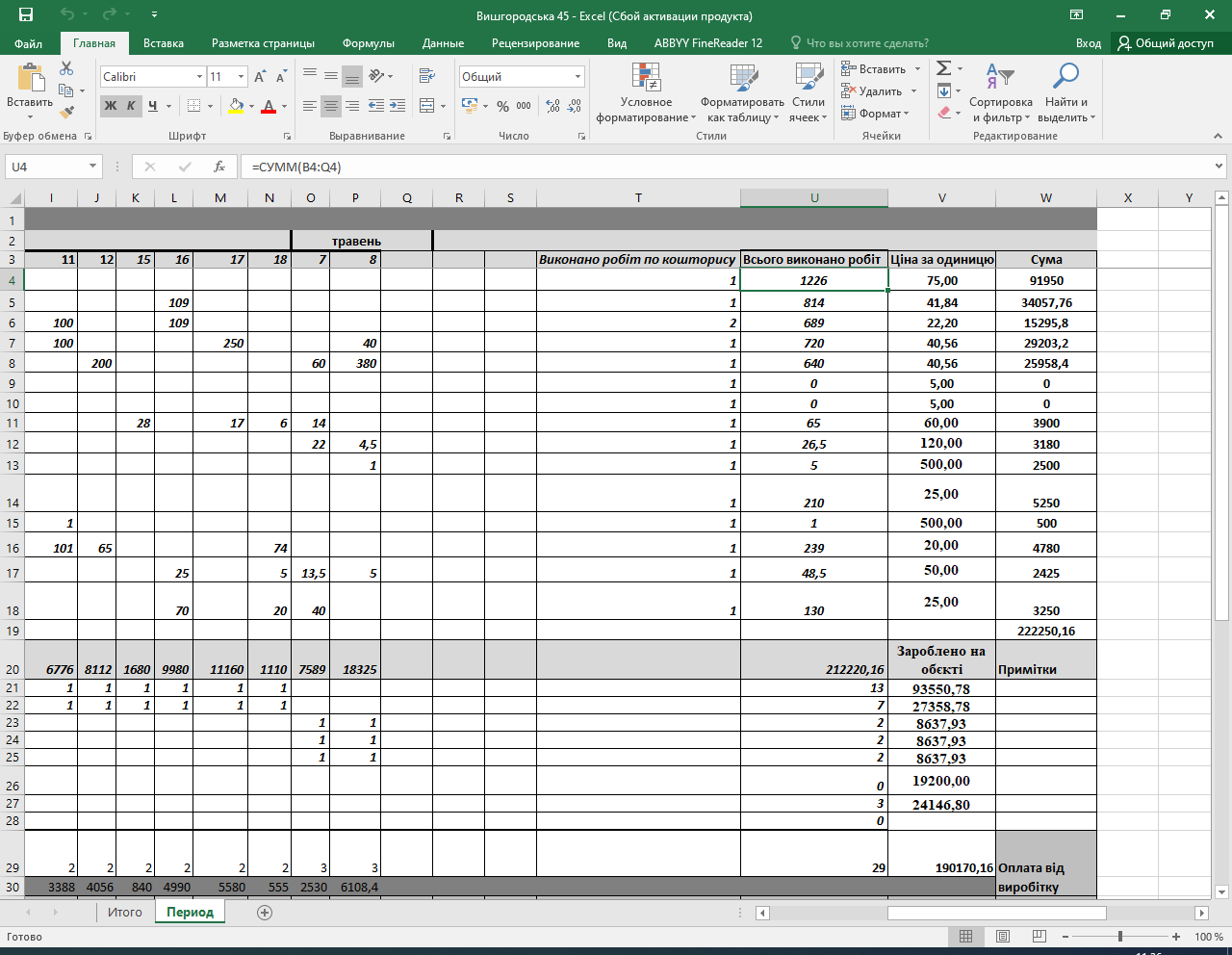Screen dimensions: 1232x955
Task: Click the vertical scrollbar down arrow
Action: (1221, 892)
